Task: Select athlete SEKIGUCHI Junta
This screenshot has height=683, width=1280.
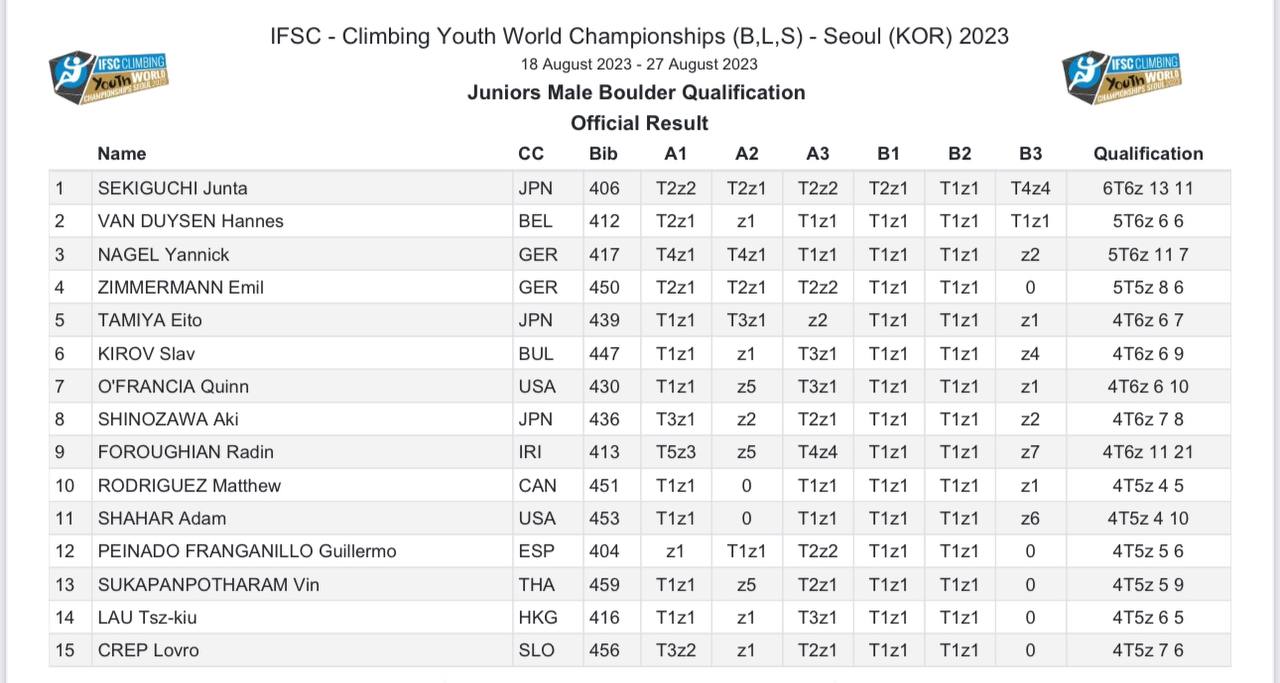Action: point(172,188)
